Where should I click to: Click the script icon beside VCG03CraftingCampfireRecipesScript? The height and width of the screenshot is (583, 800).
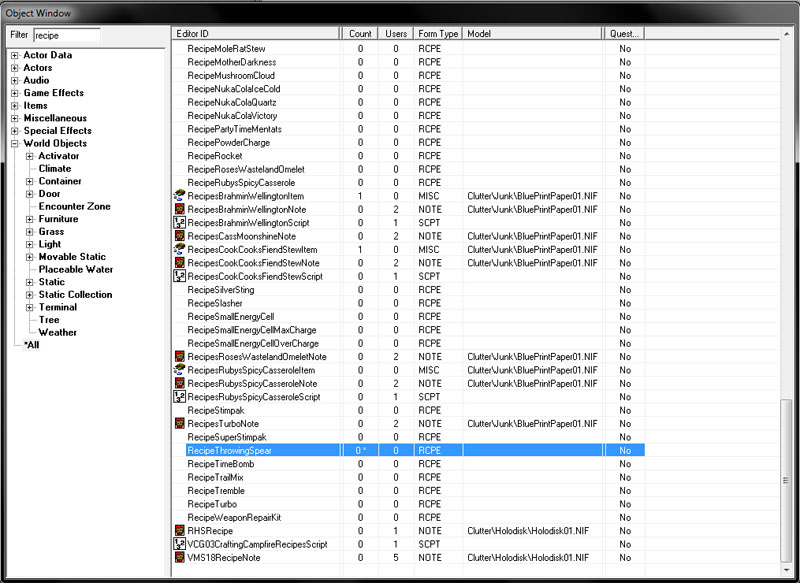[x=179, y=544]
